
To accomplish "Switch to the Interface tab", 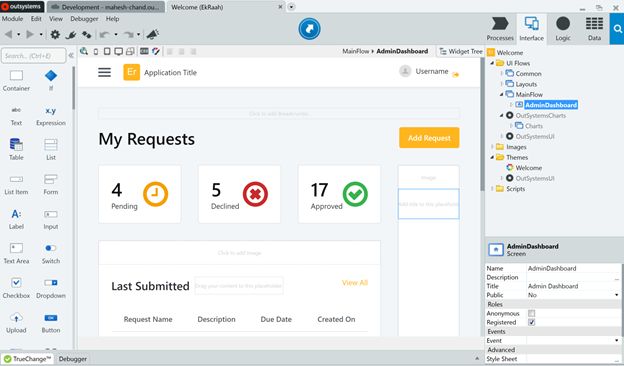I will tap(531, 29).
